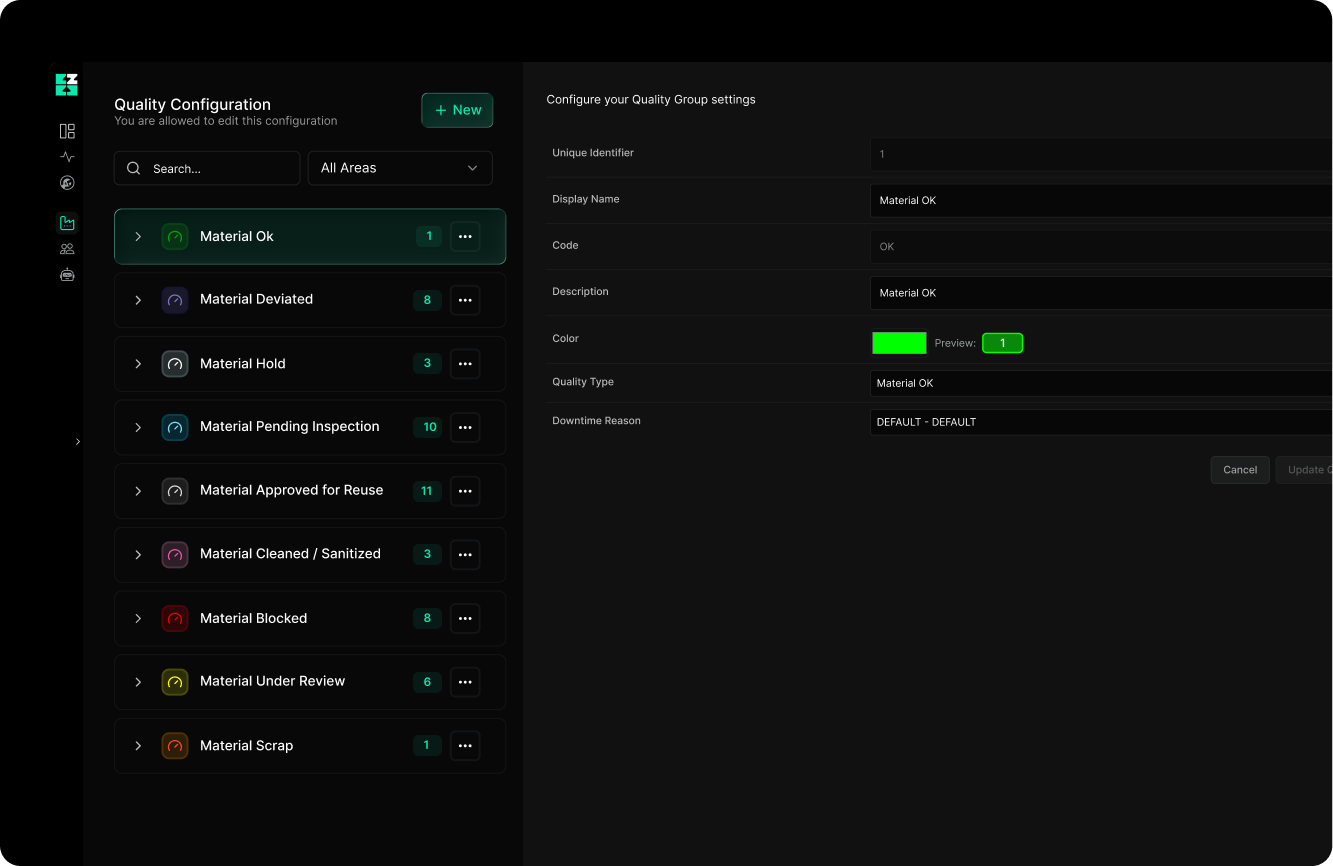Click the Display Name input field
This screenshot has height=866, width=1333.
pos(1100,200)
